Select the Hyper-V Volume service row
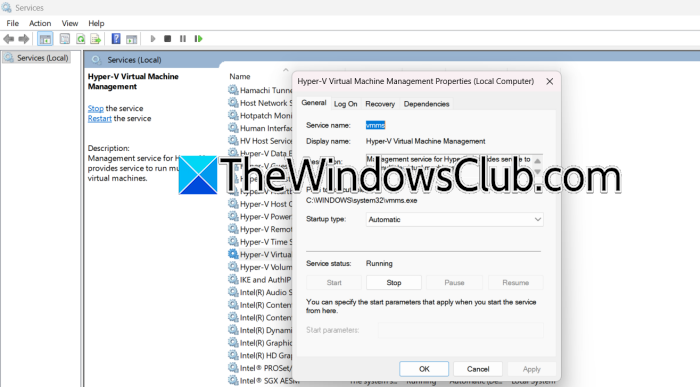 260,267
